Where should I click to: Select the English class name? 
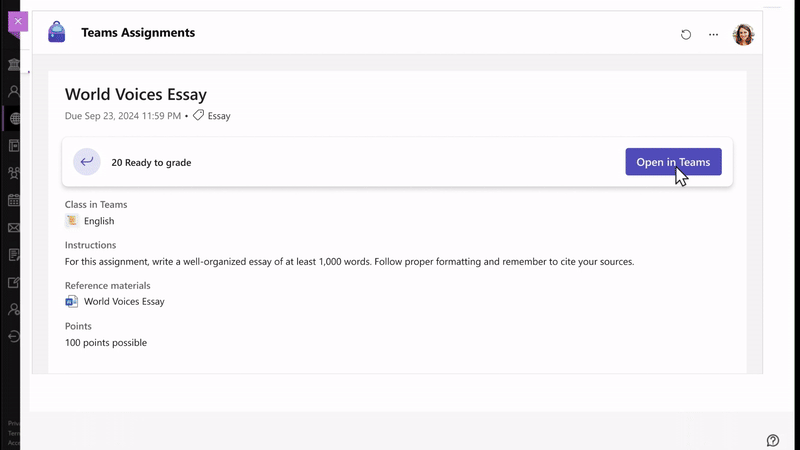[x=99, y=221]
